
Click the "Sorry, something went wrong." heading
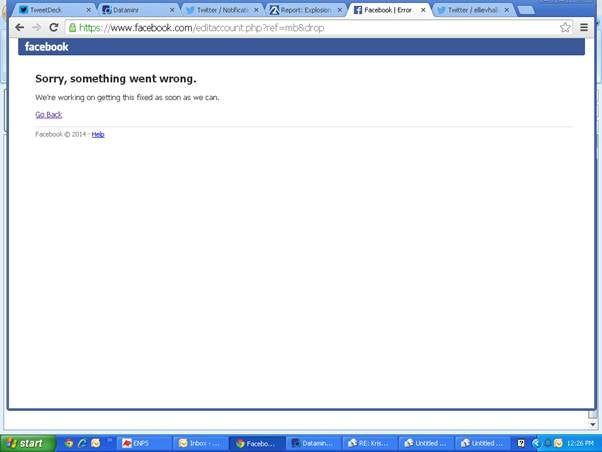point(116,79)
